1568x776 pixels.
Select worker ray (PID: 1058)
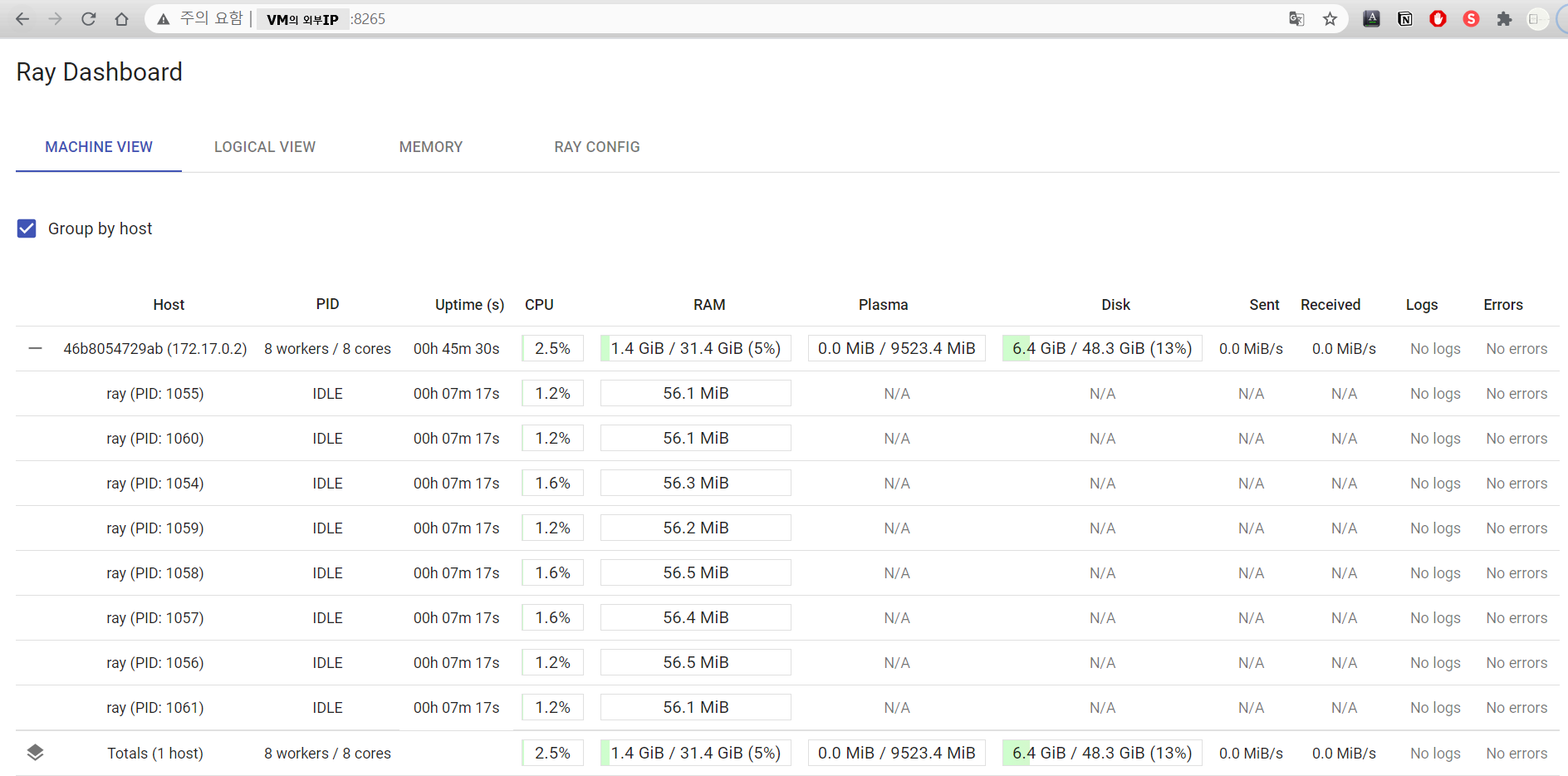pyautogui.click(x=155, y=572)
